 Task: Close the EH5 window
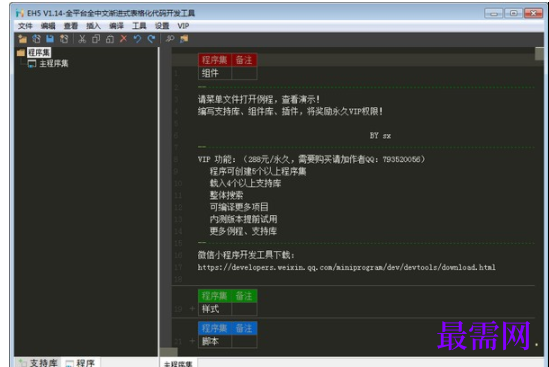pyautogui.click(x=533, y=13)
